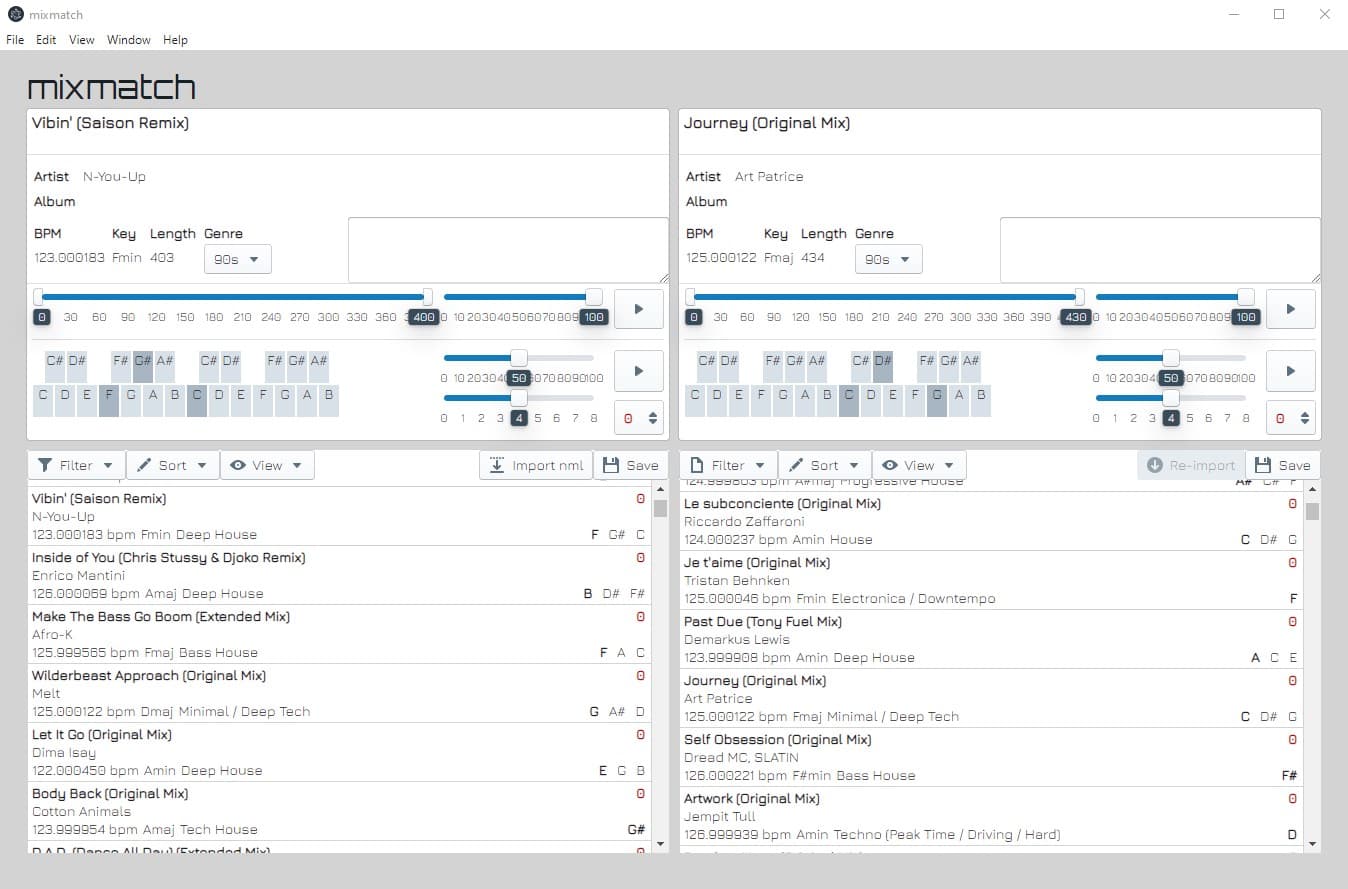This screenshot has height=889, width=1348.
Task: Open the Sort dropdown of right list
Action: [x=824, y=465]
